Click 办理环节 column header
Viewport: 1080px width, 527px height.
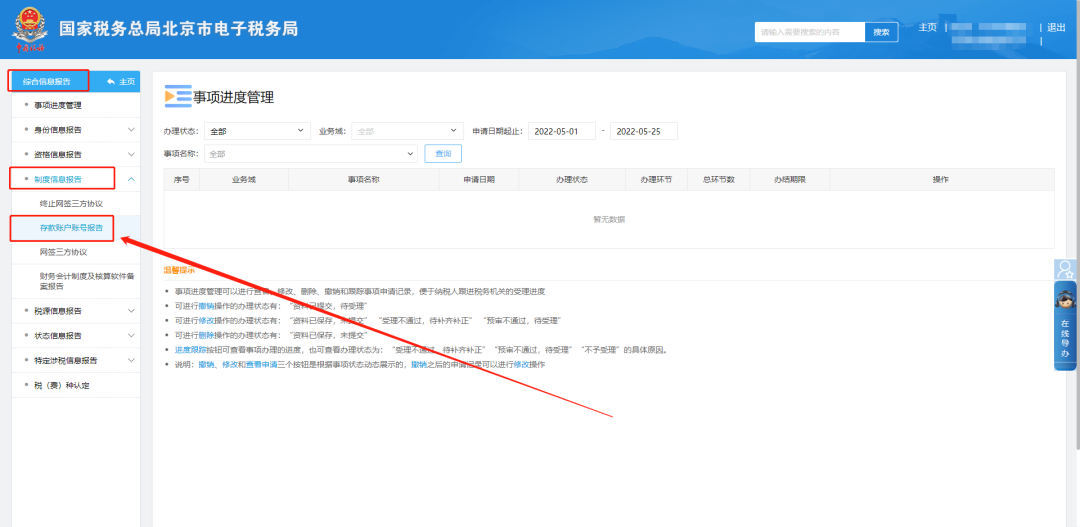(x=656, y=179)
